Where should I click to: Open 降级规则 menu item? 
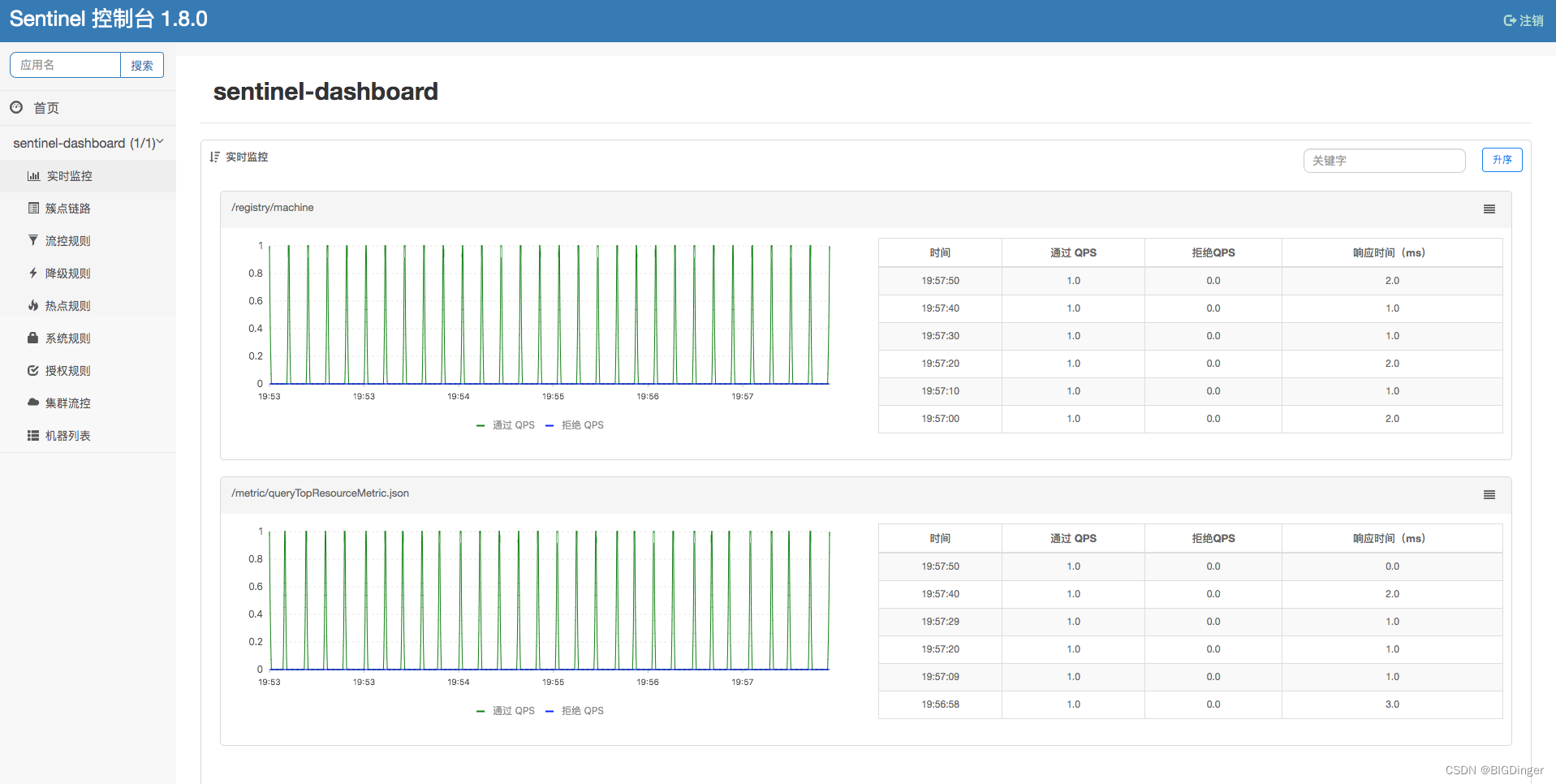tap(88, 274)
